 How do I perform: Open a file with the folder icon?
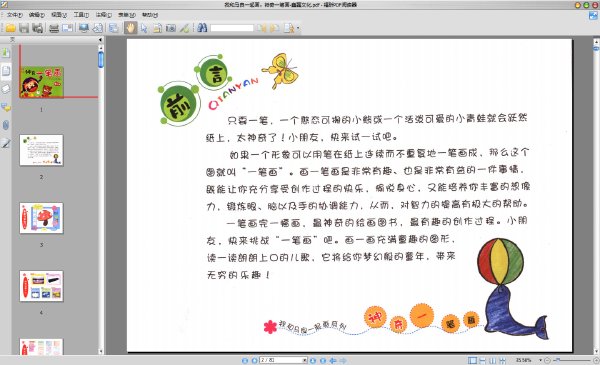tap(10, 28)
